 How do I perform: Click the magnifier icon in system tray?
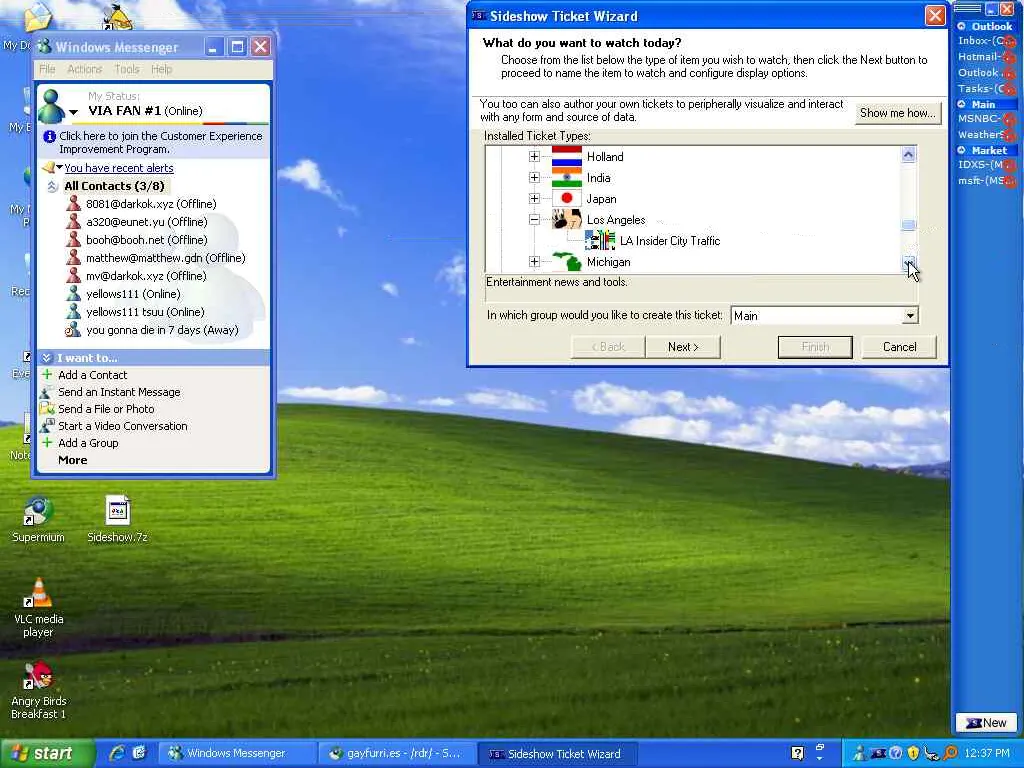pyautogui.click(x=950, y=753)
